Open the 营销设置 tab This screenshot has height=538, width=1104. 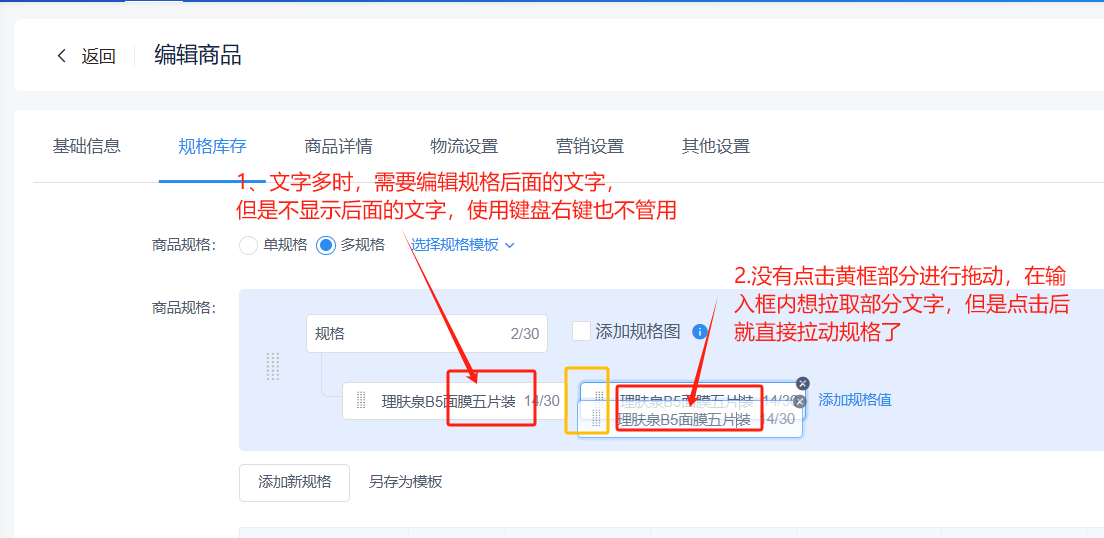click(589, 146)
